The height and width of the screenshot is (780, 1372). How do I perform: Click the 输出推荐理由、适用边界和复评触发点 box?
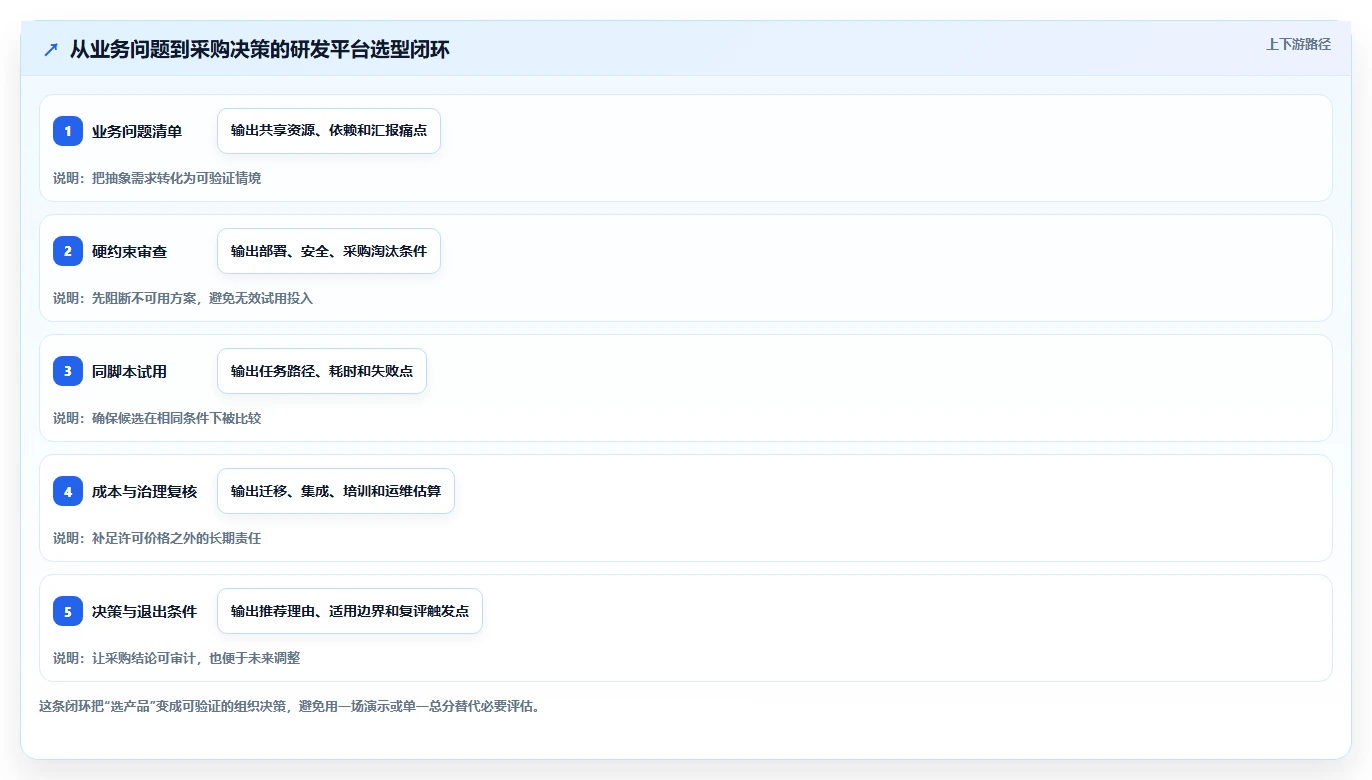click(x=350, y=611)
